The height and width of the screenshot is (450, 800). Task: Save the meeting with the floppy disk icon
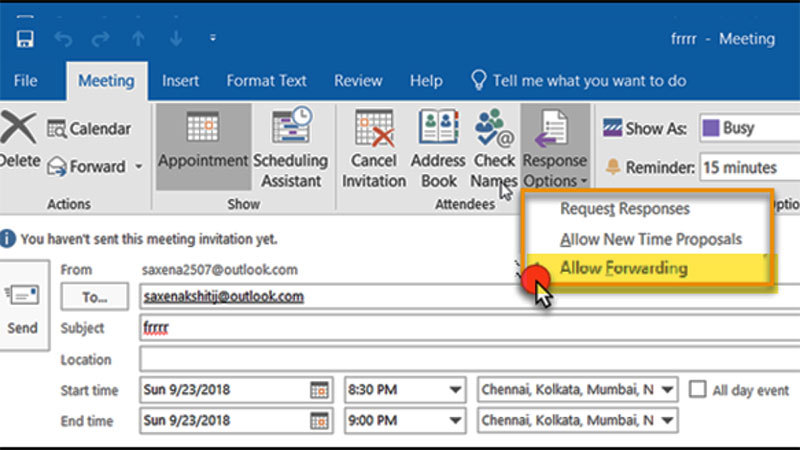(24, 38)
